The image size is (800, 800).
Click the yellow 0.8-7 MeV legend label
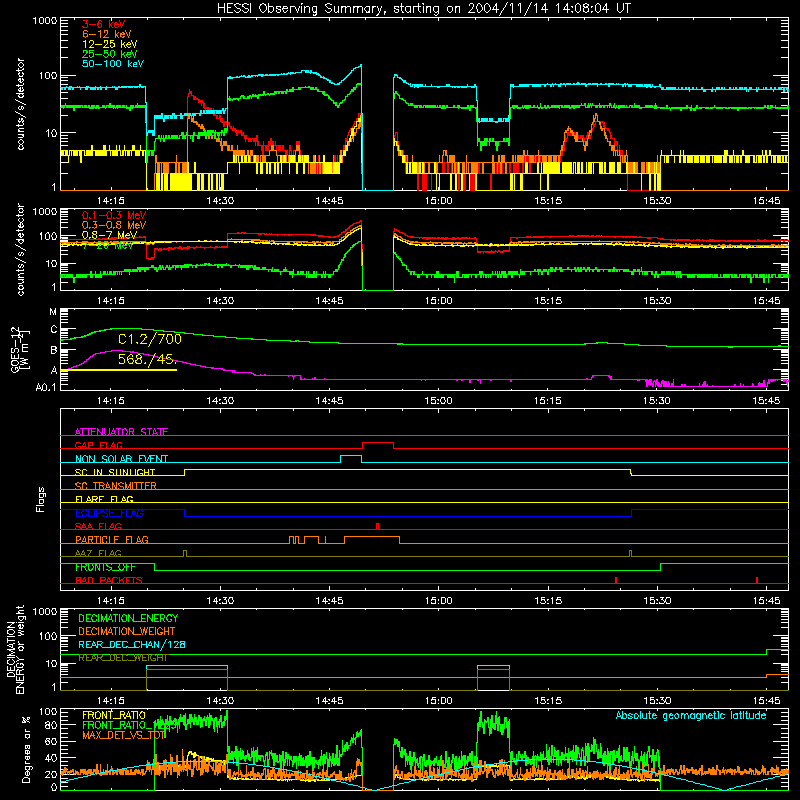[110, 235]
